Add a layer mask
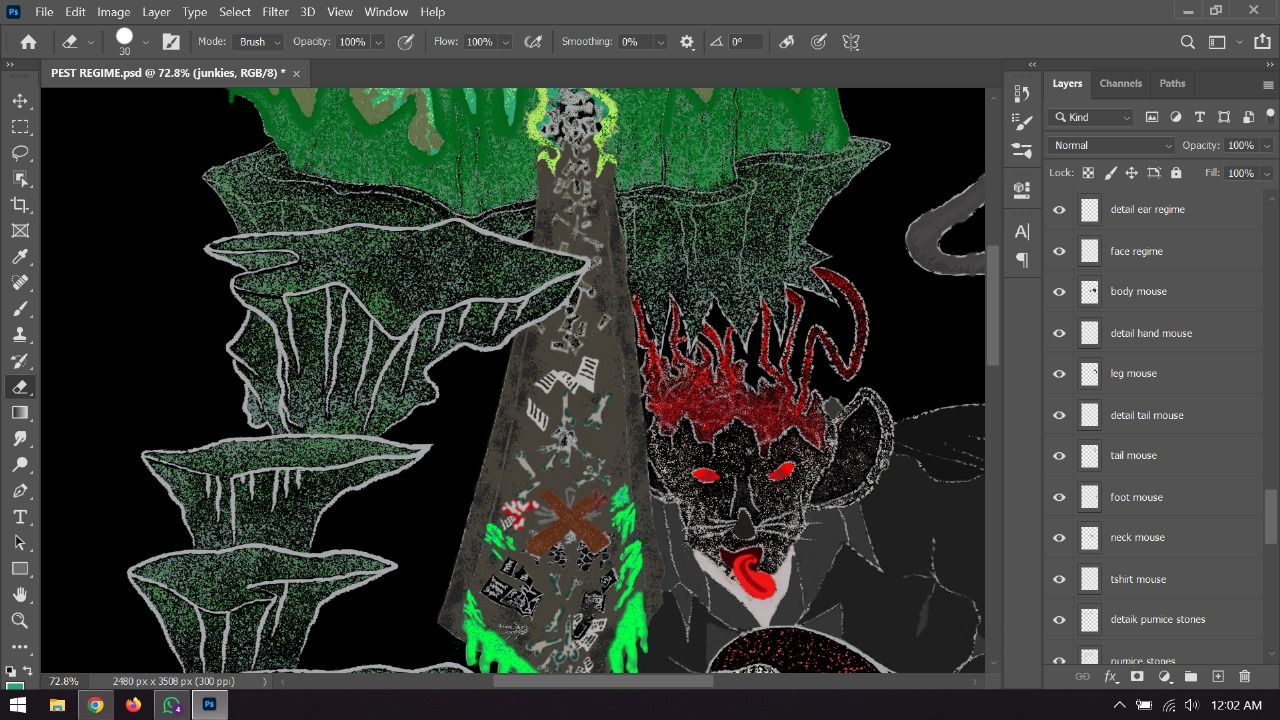 [1137, 677]
